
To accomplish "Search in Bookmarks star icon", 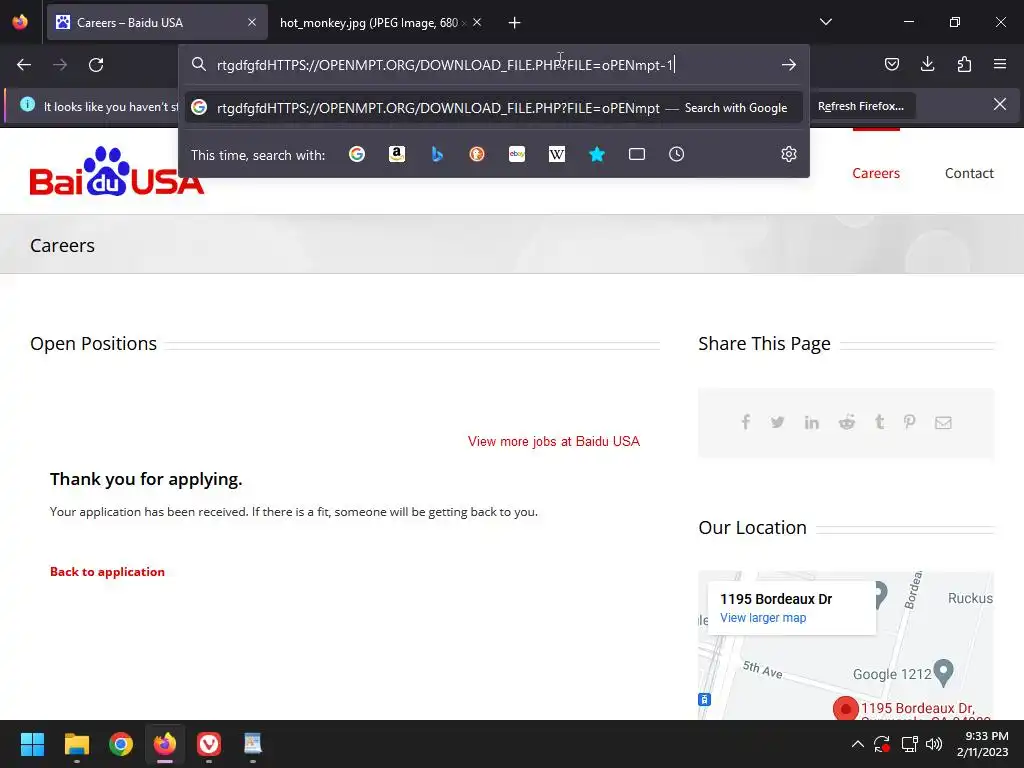I will pyautogui.click(x=596, y=154).
